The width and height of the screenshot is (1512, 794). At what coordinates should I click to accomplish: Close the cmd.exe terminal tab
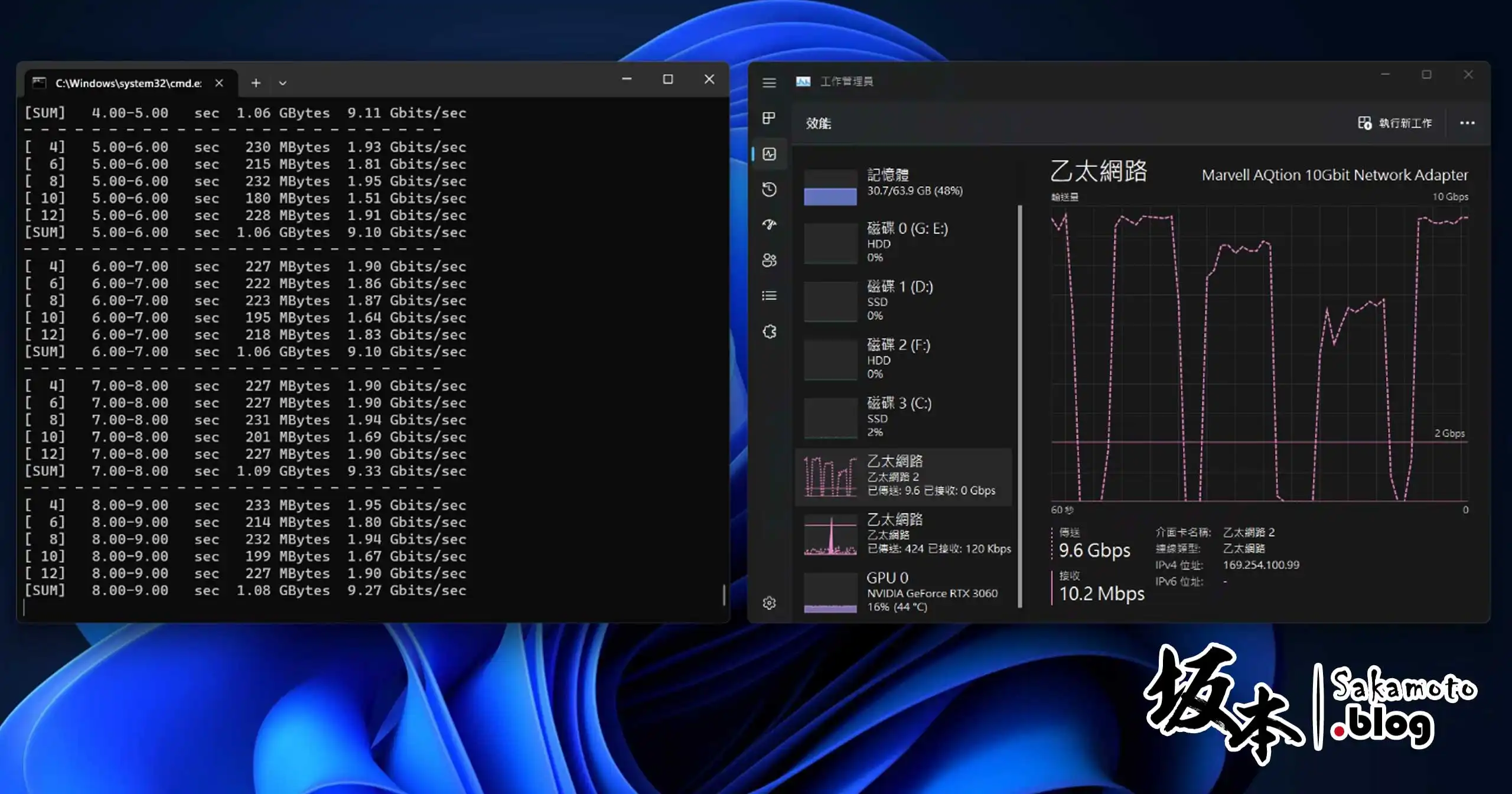(x=219, y=83)
